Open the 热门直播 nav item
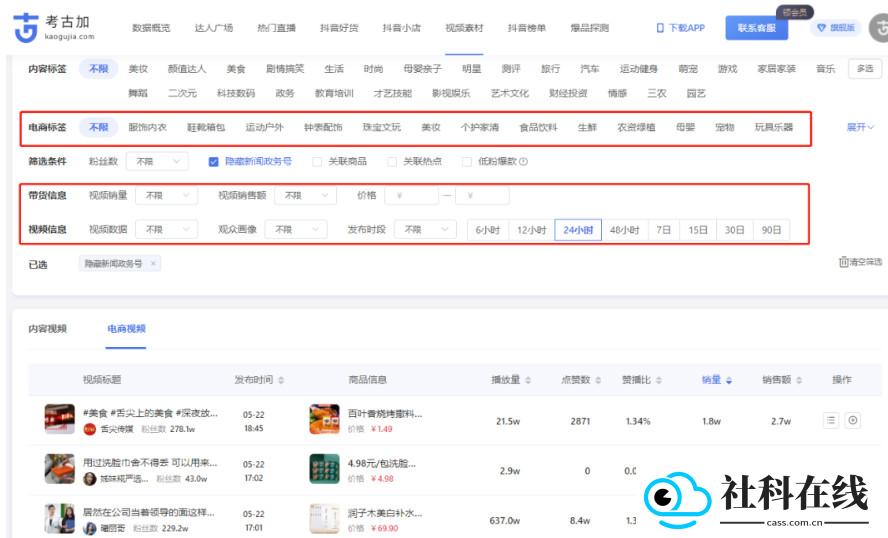The width and height of the screenshot is (888, 538). point(276,28)
